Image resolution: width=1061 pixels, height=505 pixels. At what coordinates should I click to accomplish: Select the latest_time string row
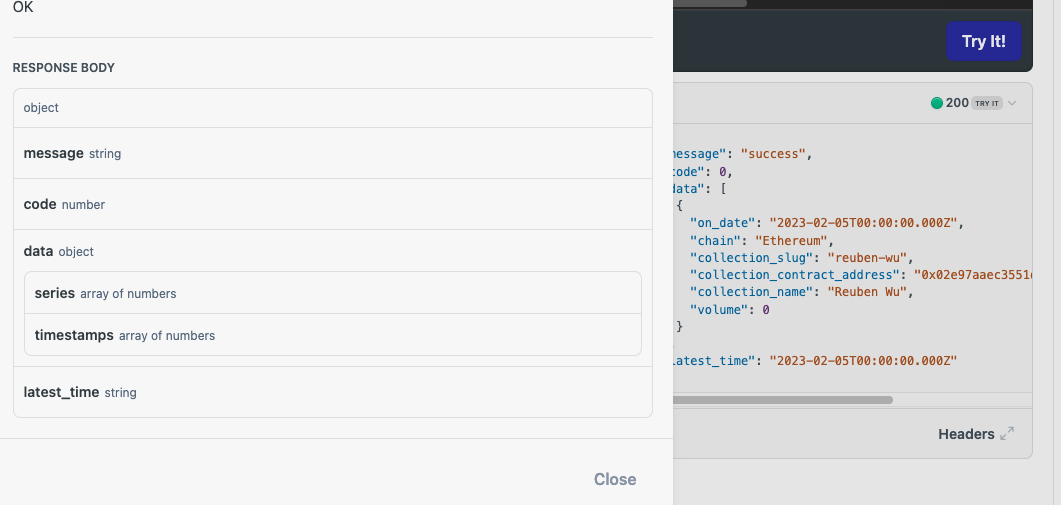333,393
